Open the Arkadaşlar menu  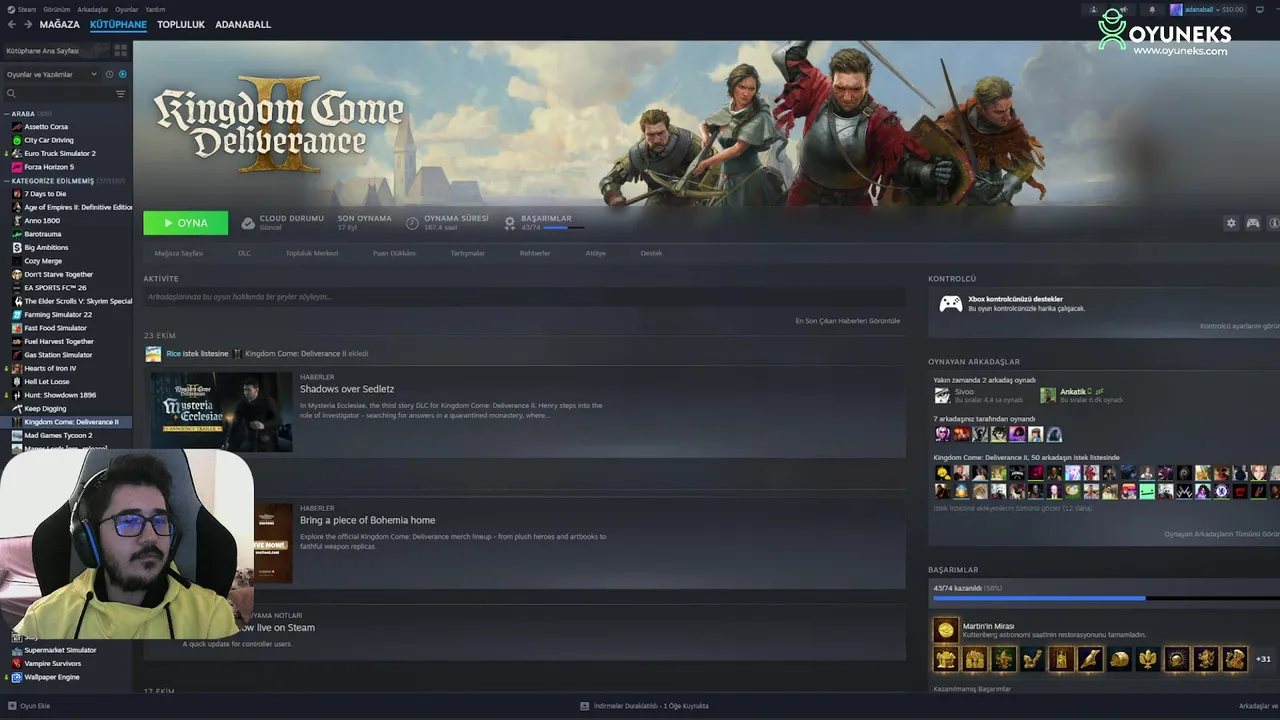(93, 9)
